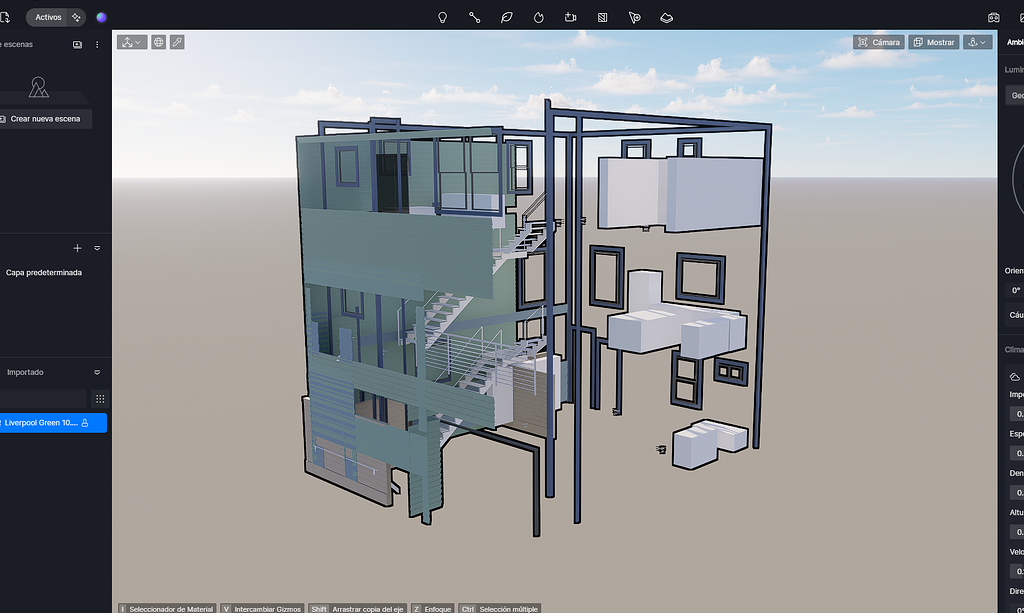Toggle the globe coordinate icon in viewport
The image size is (1024, 613).
(158, 42)
